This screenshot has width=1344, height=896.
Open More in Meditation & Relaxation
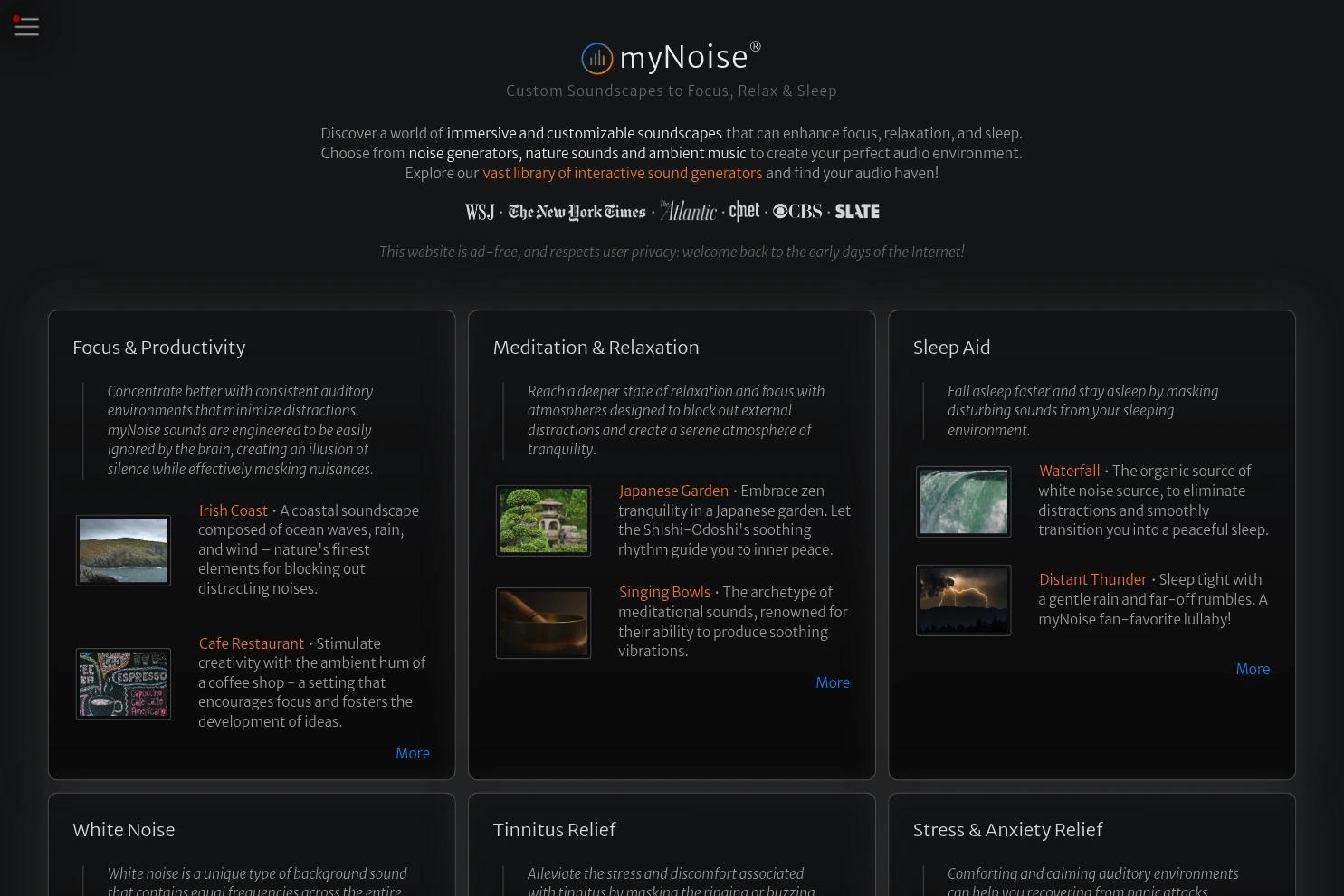pos(833,682)
